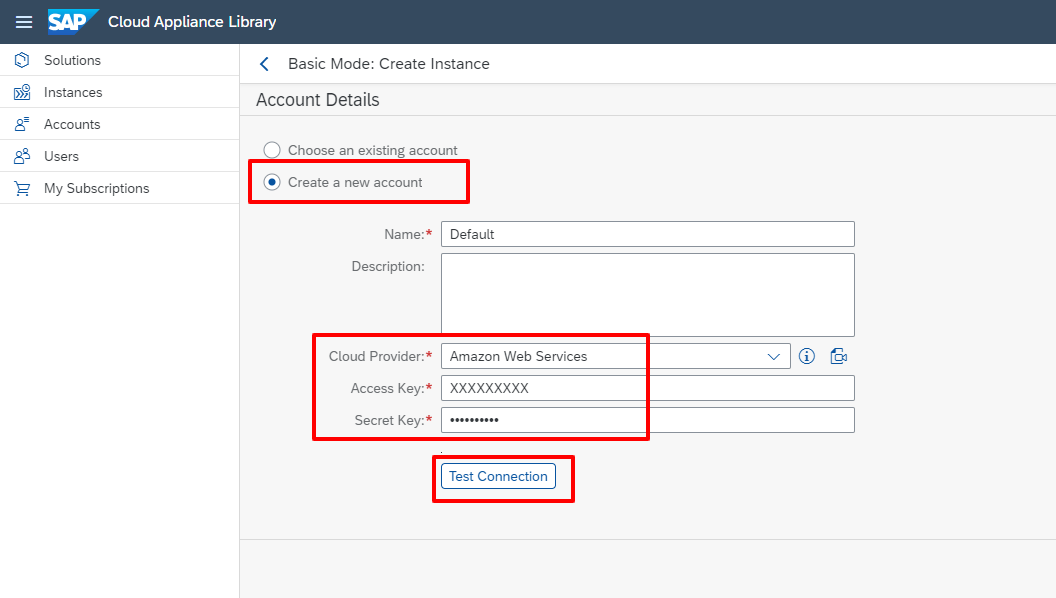Click the Accounts icon in sidebar
This screenshot has height=598, width=1056.
pos(22,124)
